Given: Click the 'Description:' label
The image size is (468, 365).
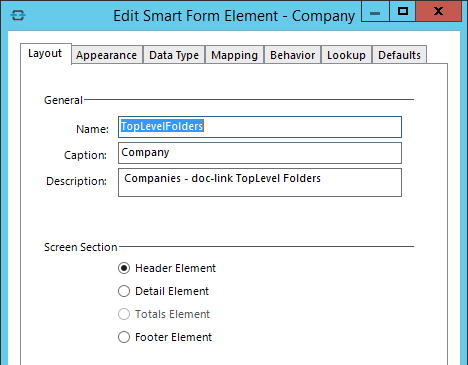Looking at the screenshot, I should pos(76,181).
